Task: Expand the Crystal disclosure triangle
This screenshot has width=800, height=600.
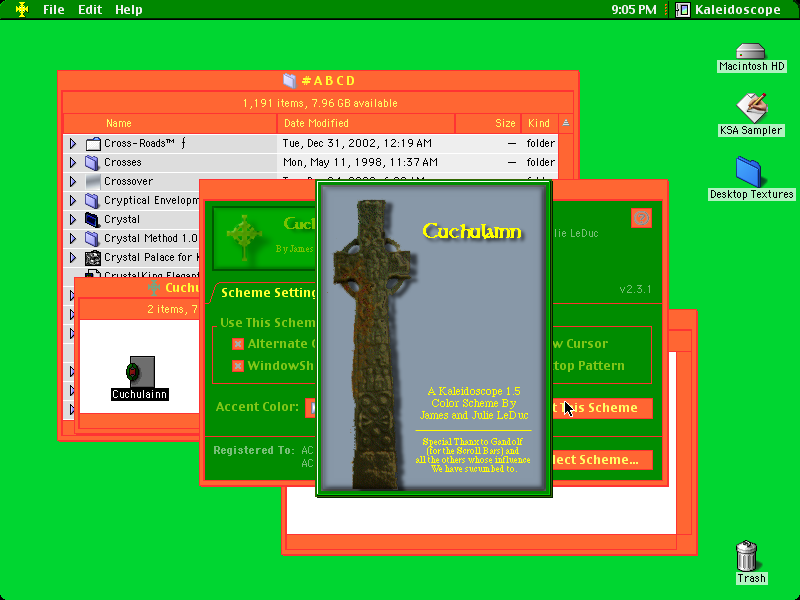Action: (x=73, y=219)
